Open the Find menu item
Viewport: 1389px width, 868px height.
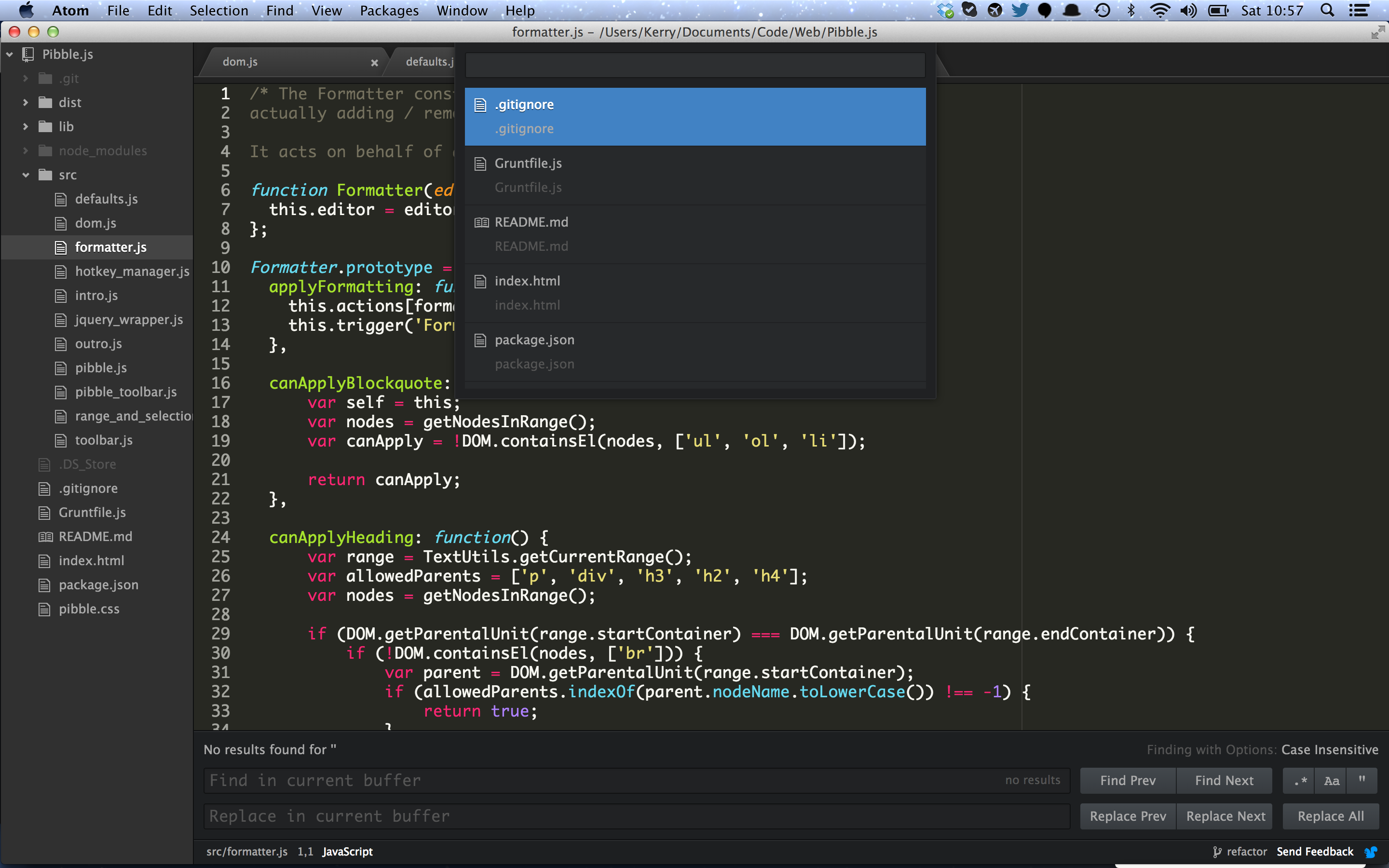click(x=278, y=11)
